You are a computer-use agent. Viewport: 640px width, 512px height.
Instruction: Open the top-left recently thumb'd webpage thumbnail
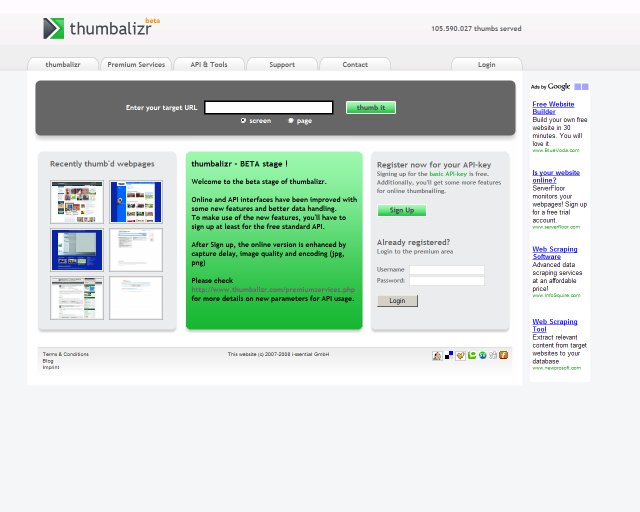pos(77,202)
